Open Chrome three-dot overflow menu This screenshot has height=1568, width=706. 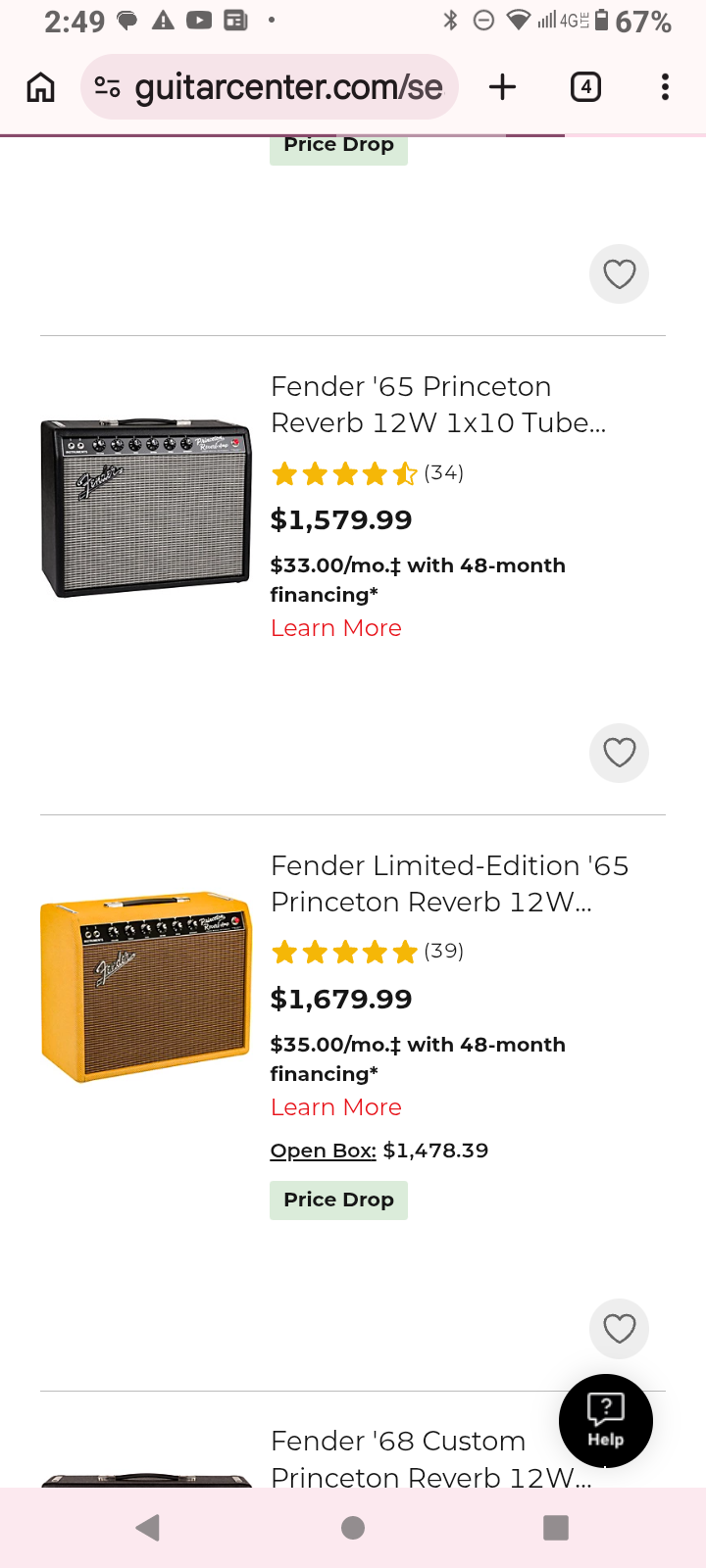665,87
